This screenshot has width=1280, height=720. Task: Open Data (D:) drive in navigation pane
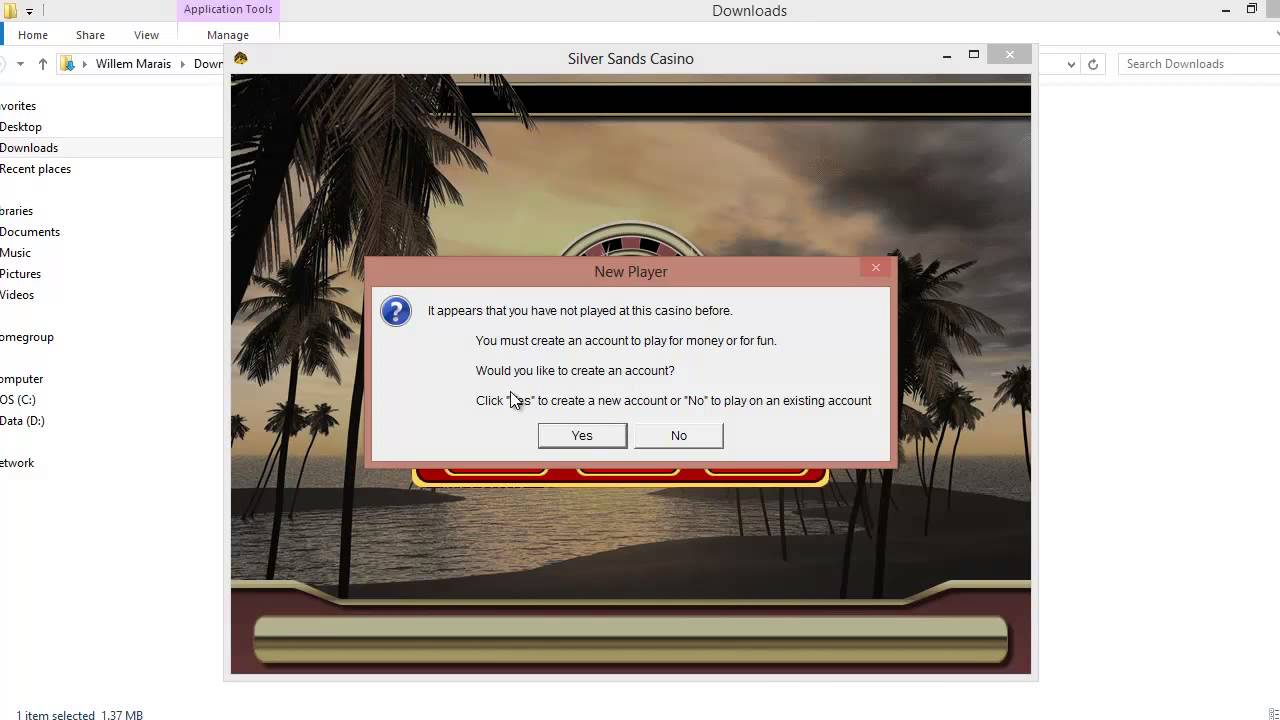click(x=22, y=421)
